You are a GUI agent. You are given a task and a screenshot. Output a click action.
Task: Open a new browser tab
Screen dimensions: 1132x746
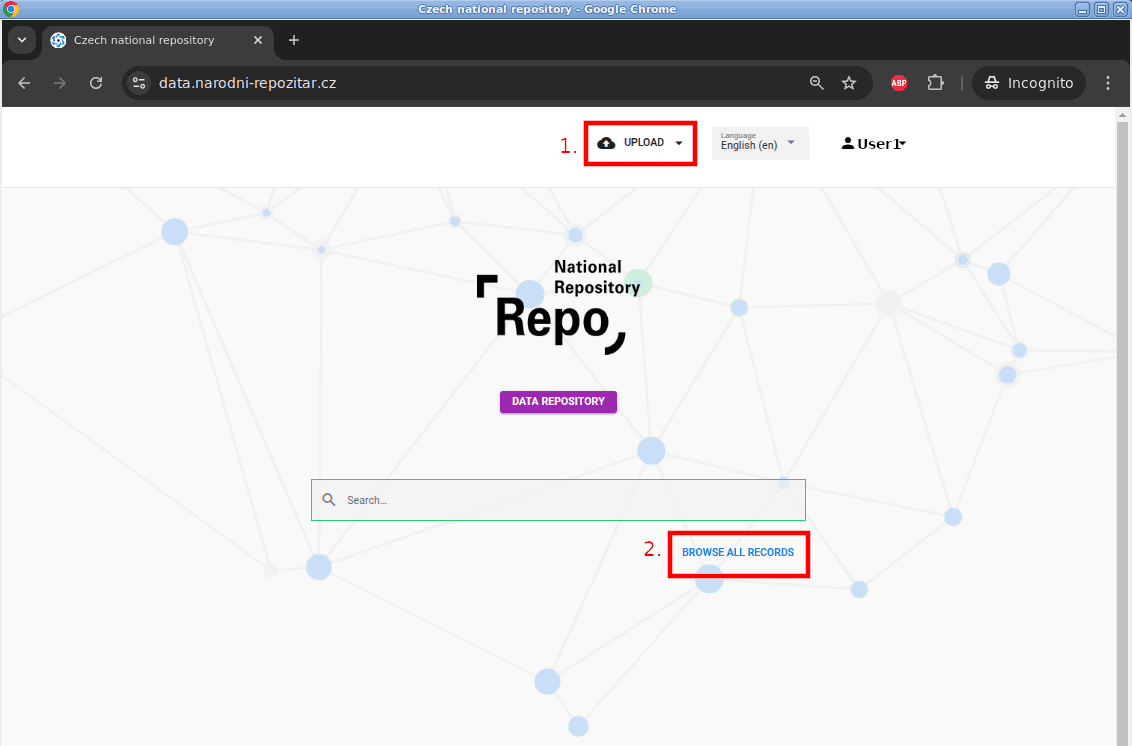point(294,40)
